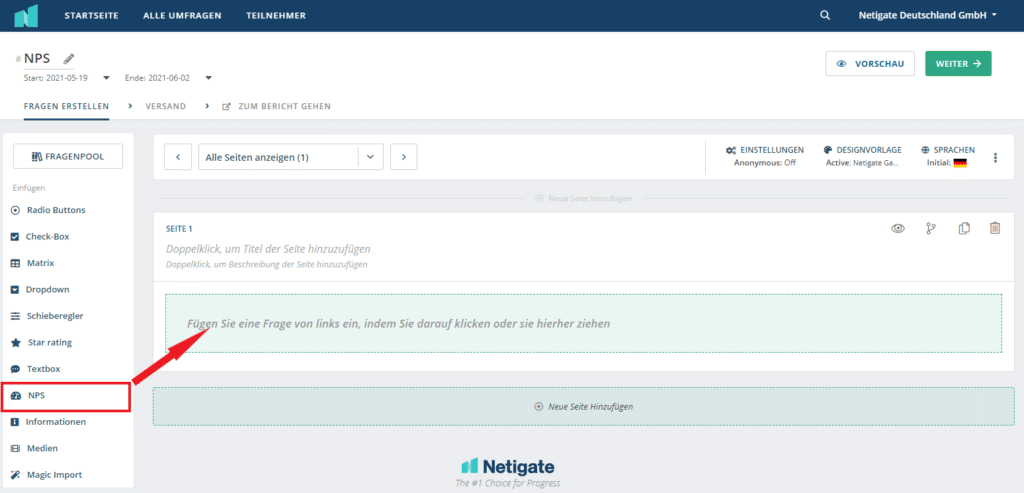Insert an Informationen element
Viewport: 1024px width, 493px height.
(x=48, y=422)
